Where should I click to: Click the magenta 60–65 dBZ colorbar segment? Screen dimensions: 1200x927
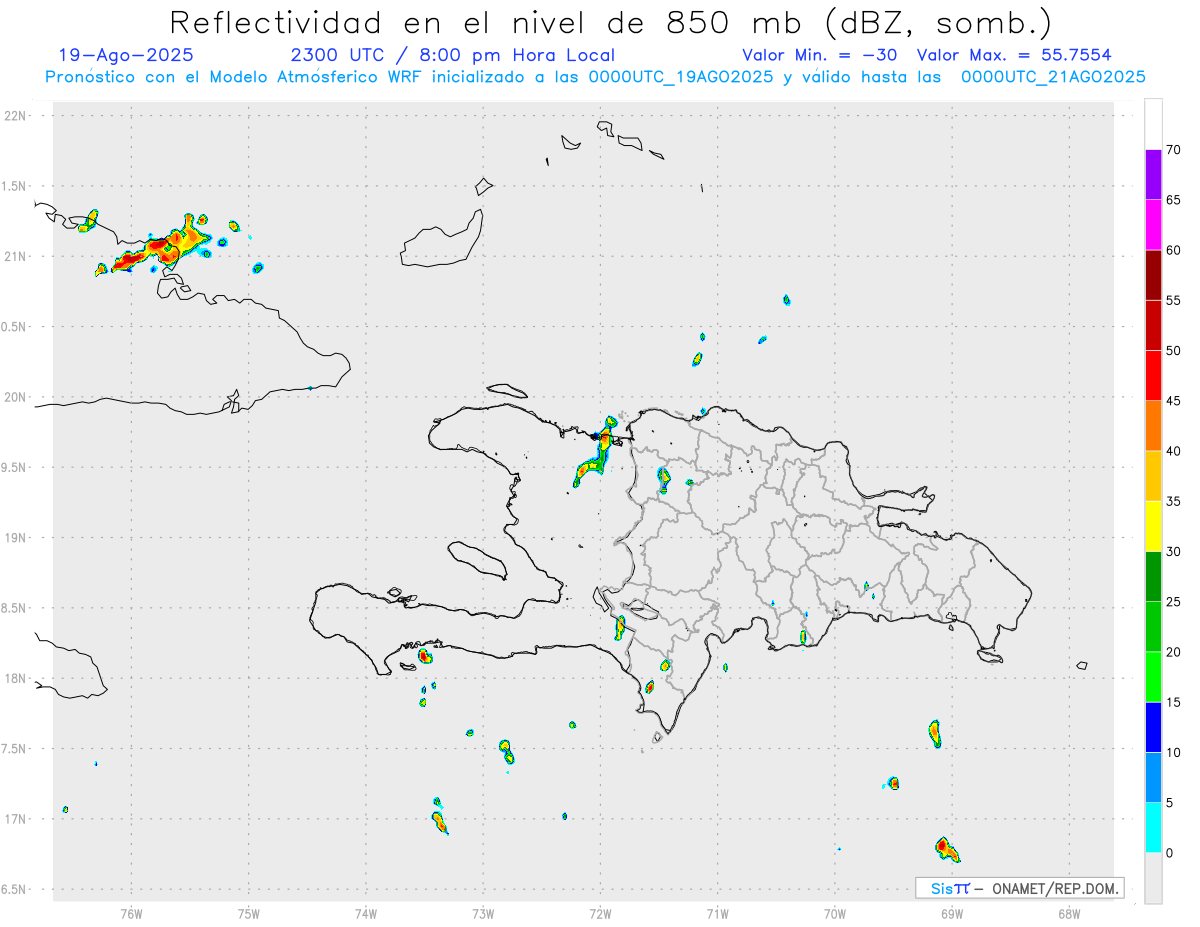[1153, 224]
